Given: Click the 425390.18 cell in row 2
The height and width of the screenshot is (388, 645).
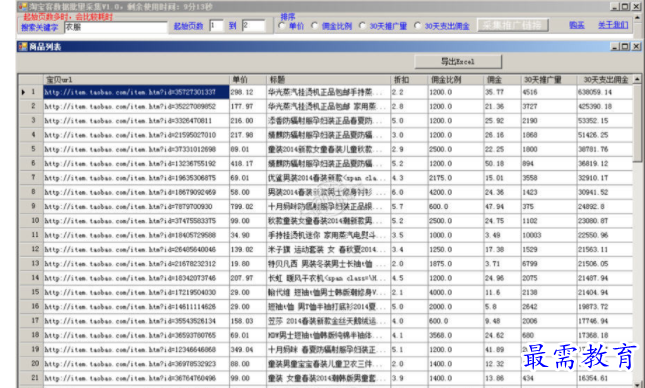Looking at the screenshot, I should pyautogui.click(x=605, y=106).
